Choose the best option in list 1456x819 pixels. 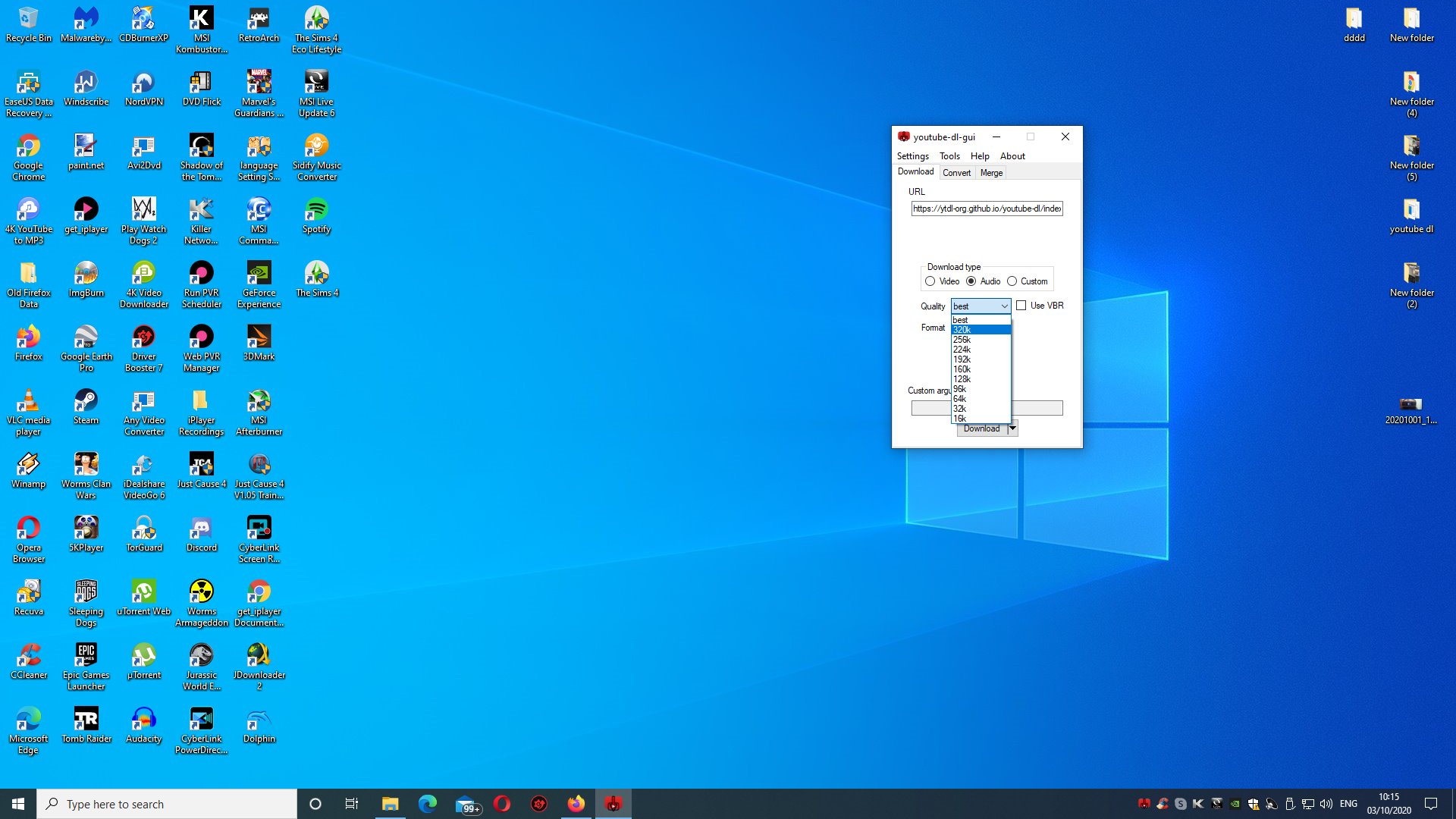click(981, 320)
